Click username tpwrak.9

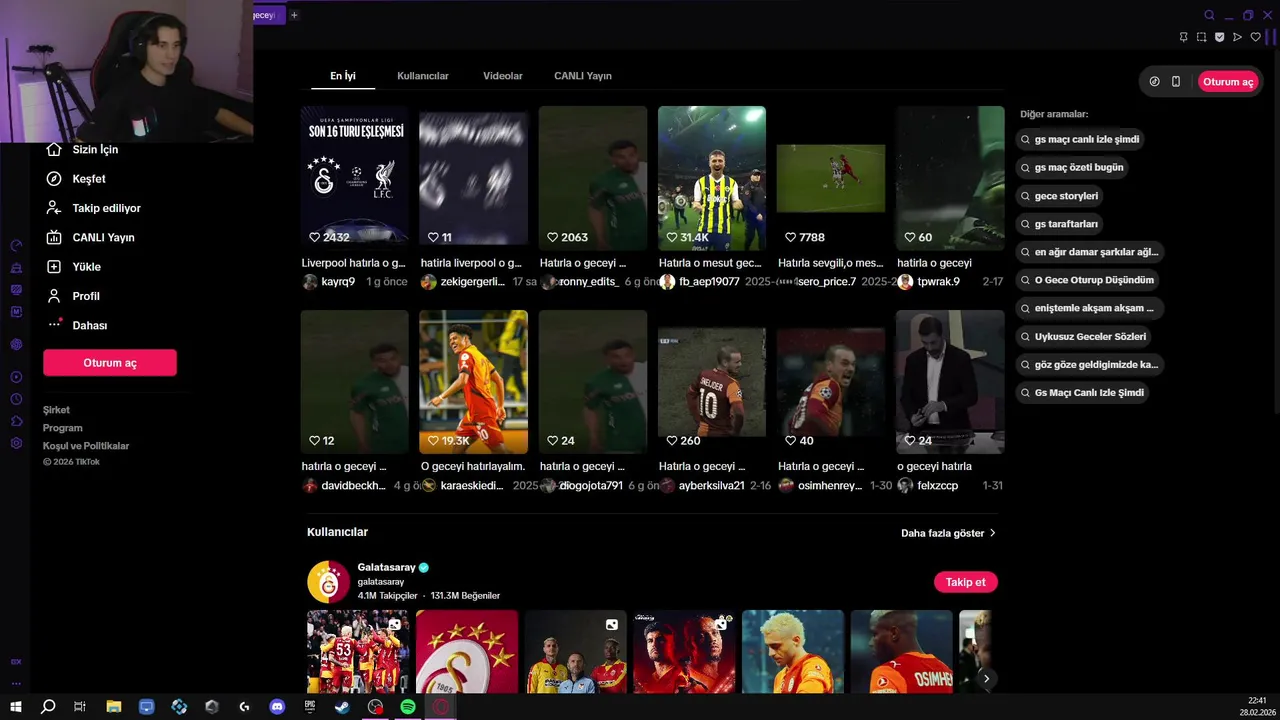coord(938,282)
